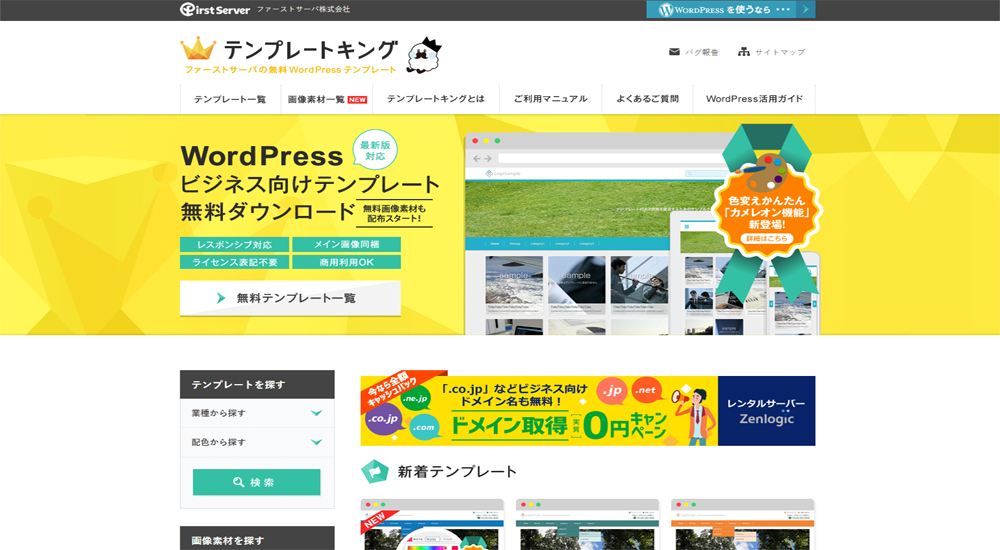This screenshot has width=1000, height=550.
Task: Click the 新着テンプレート heading
Action: click(x=457, y=472)
